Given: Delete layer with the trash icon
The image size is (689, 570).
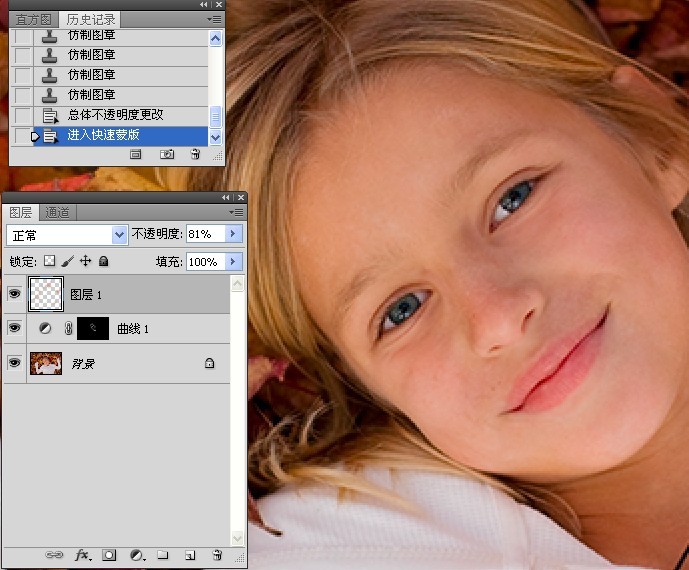Looking at the screenshot, I should coord(217,555).
